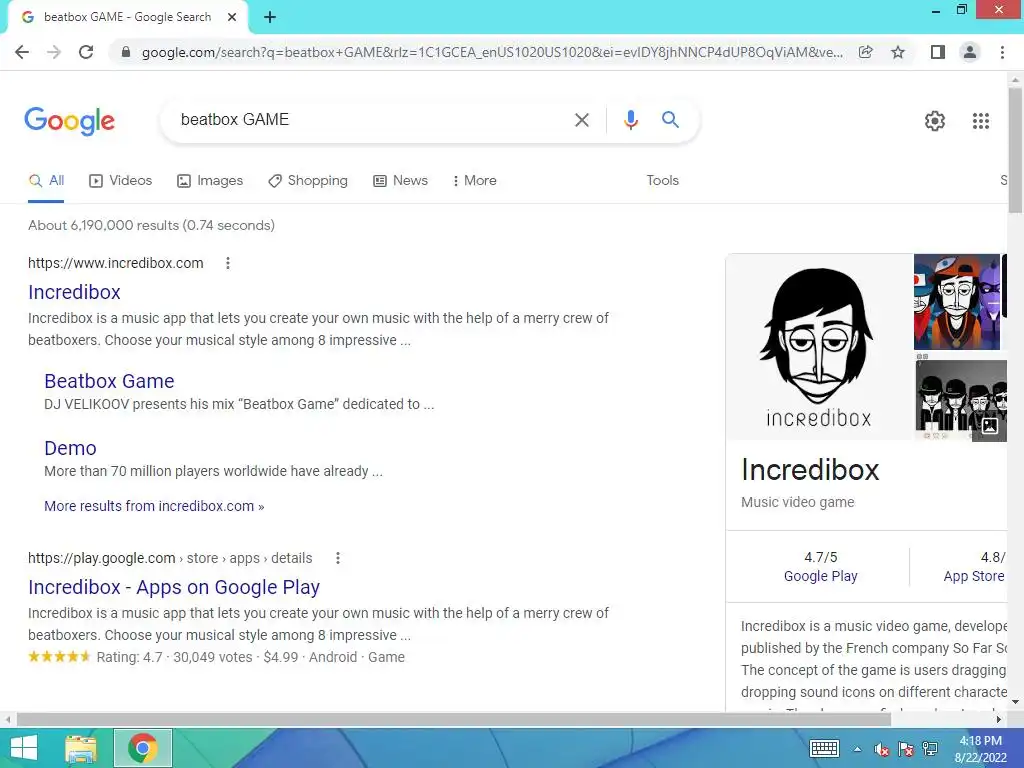Click vertical scrollbar down arrow
1024x768 pixels.
tap(1016, 702)
